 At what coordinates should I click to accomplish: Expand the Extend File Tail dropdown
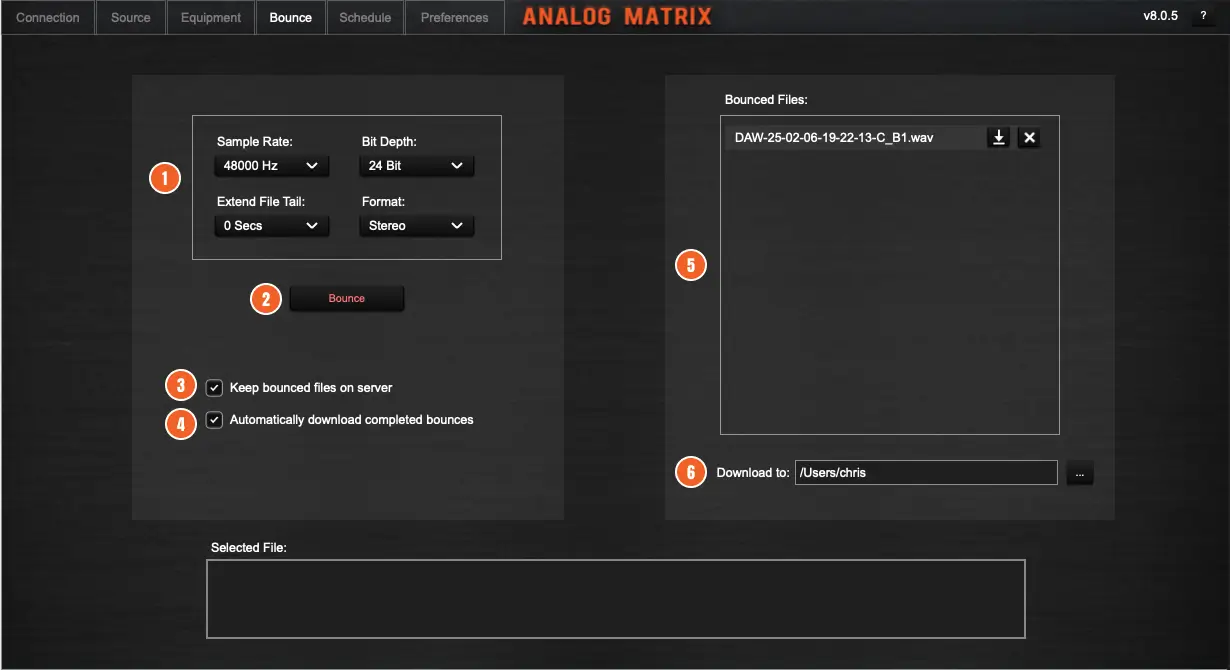coord(272,226)
